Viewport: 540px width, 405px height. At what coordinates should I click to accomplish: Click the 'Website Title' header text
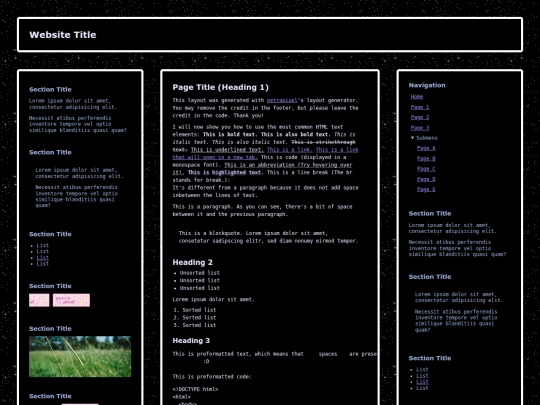tap(63, 35)
